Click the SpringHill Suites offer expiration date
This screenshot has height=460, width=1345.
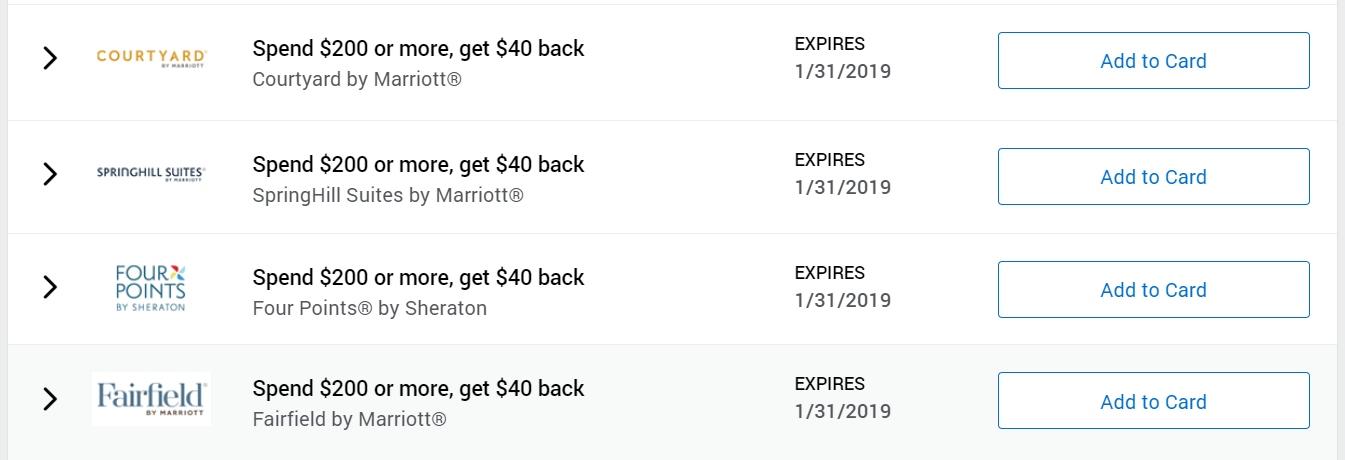click(842, 187)
